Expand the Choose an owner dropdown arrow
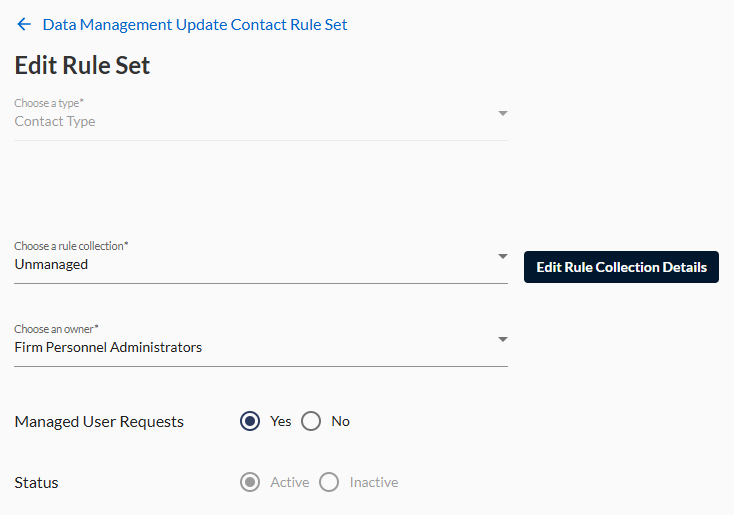This screenshot has width=734, height=515. pos(503,339)
